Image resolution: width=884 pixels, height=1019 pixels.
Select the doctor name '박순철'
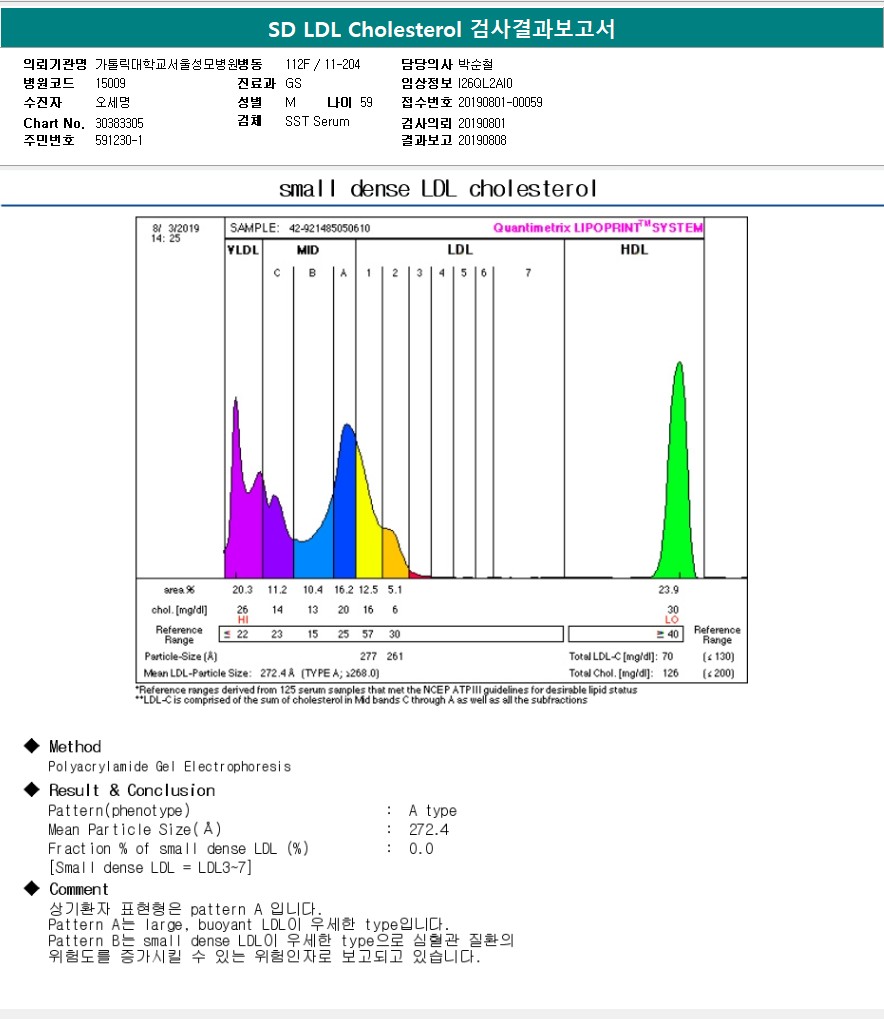click(475, 64)
